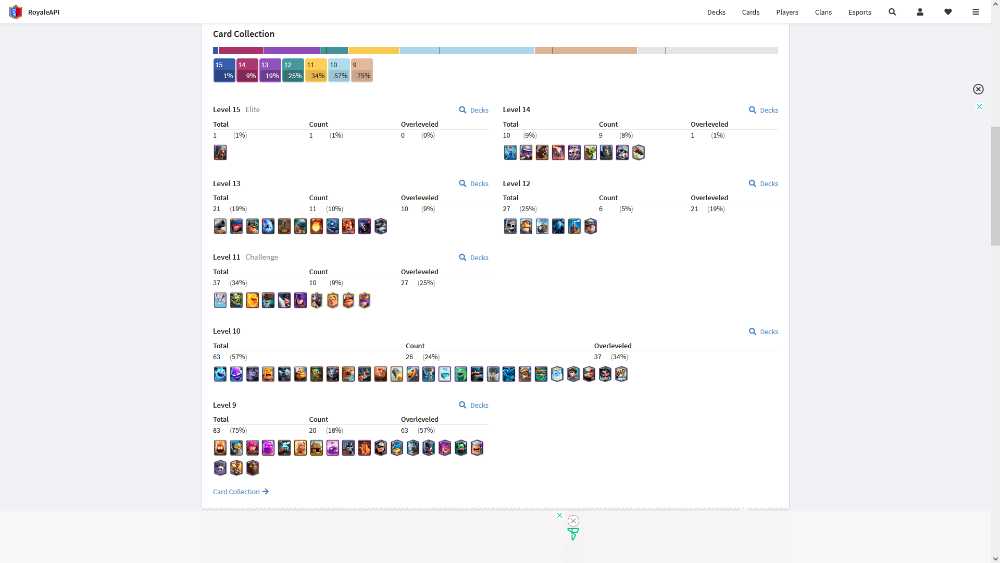This screenshot has height=563, width=1000.
Task: Open the search magnifier in top navigation
Action: 892,12
